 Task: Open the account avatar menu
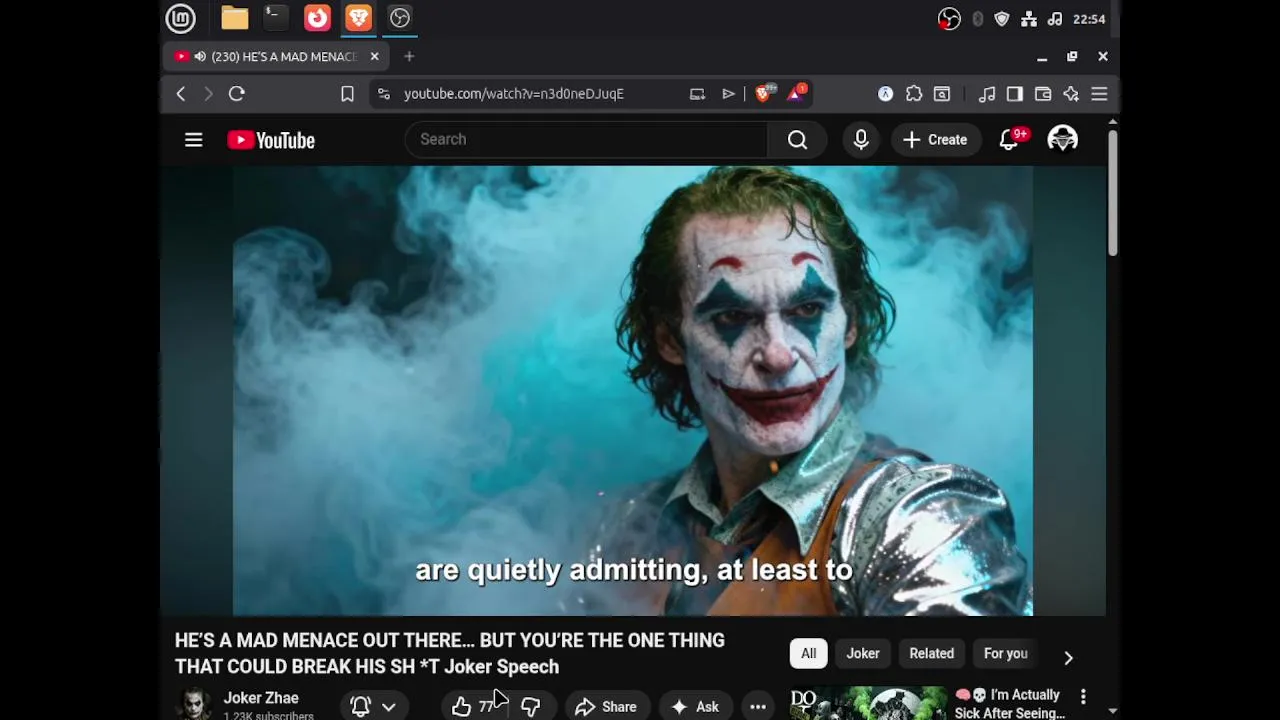pos(1062,140)
